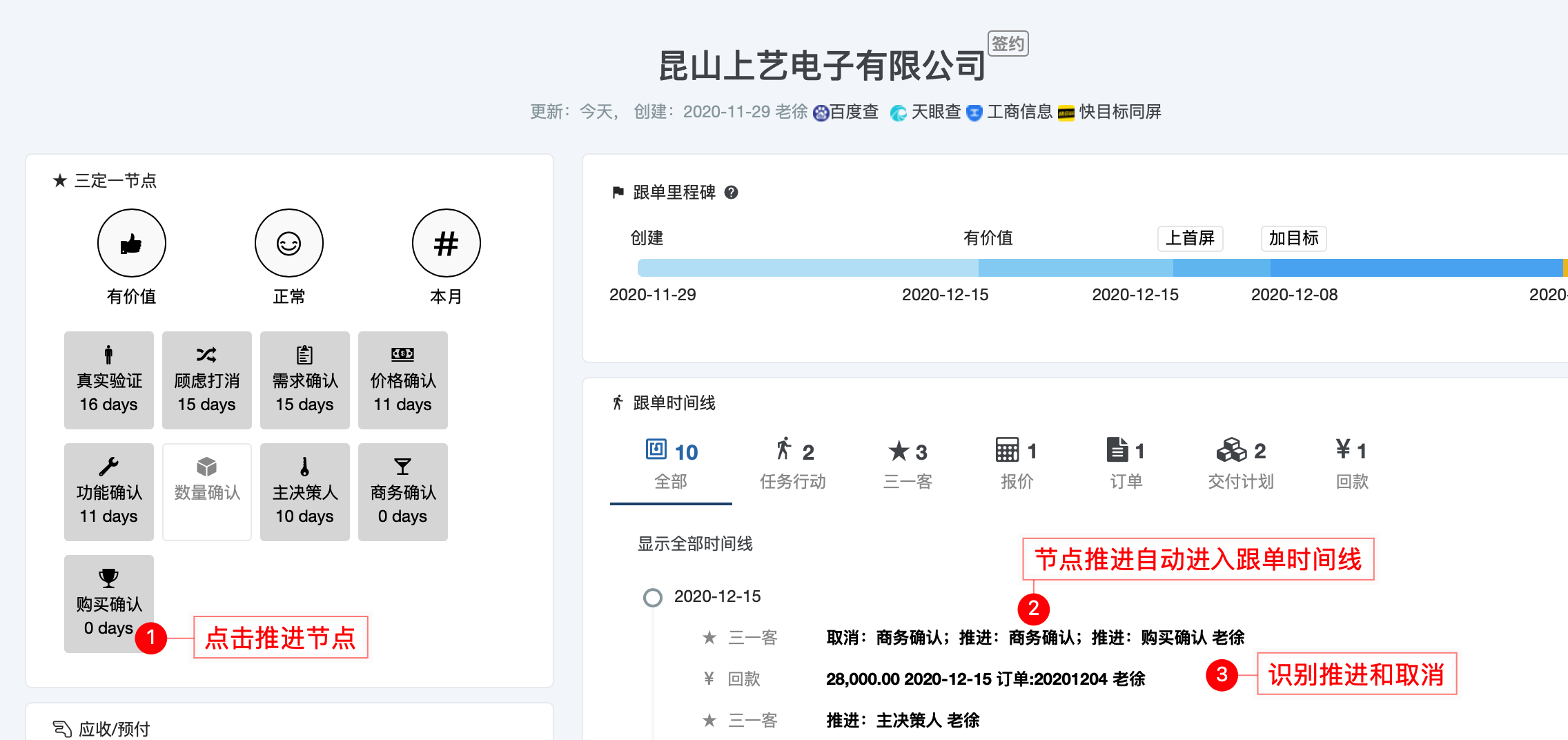Open the 天眼查 company lookup link
This screenshot has width=1568, height=740.
(x=936, y=112)
